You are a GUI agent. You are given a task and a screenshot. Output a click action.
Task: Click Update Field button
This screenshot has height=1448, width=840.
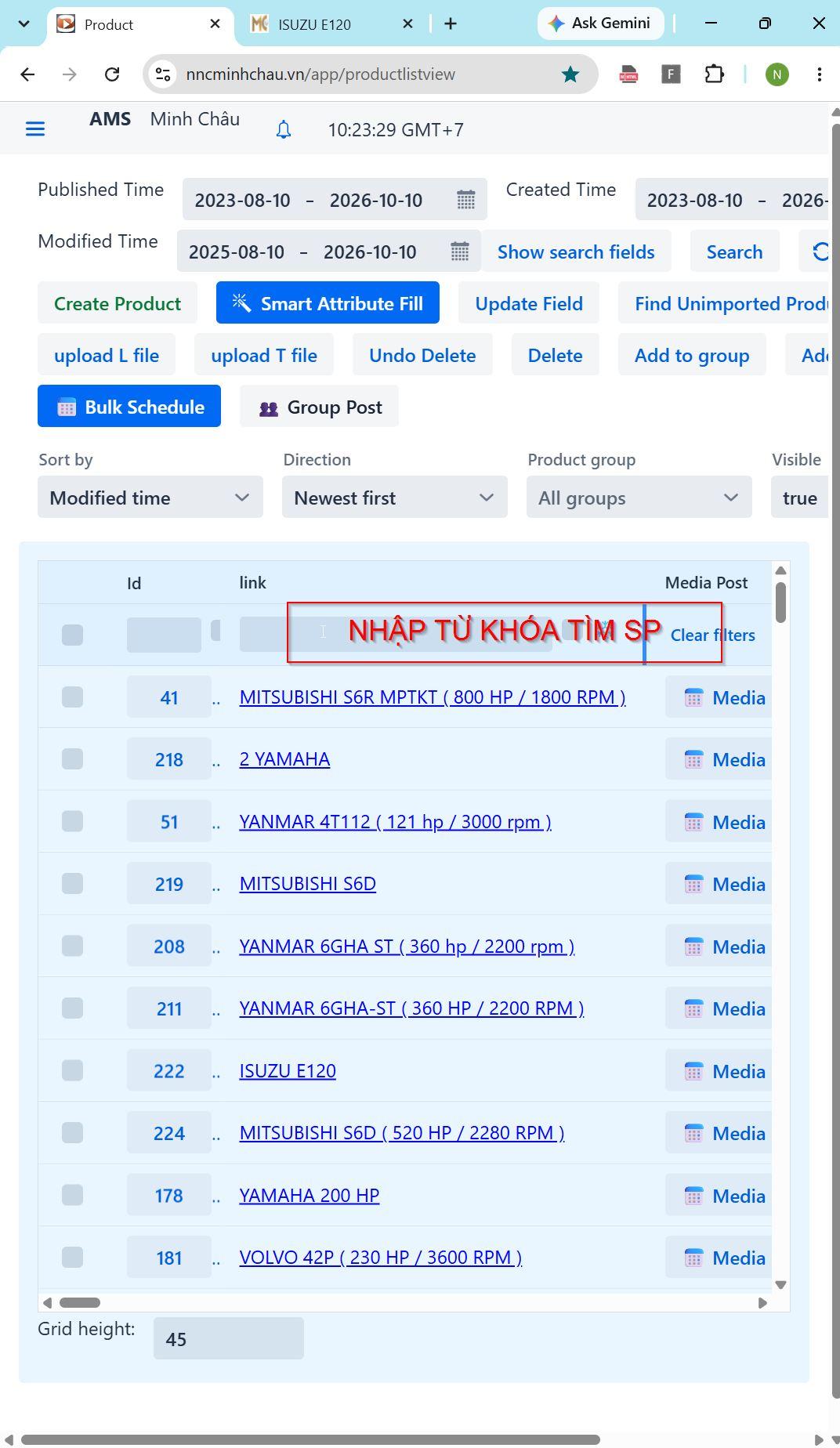tap(529, 303)
